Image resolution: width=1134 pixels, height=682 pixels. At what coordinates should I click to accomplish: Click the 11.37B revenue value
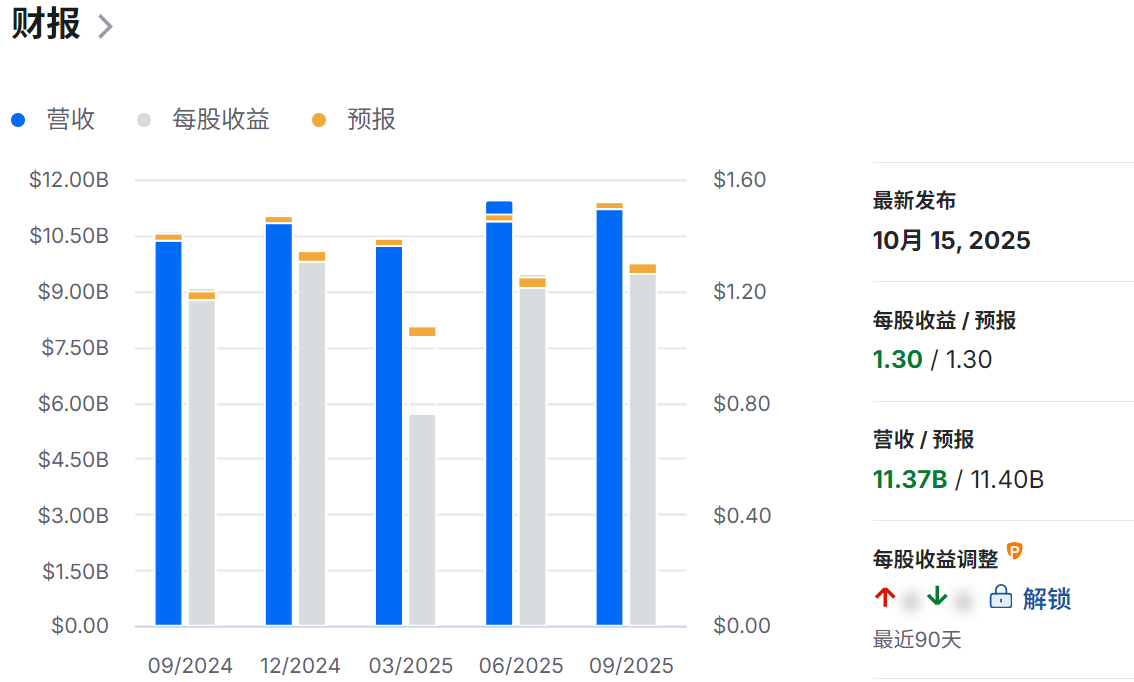pyautogui.click(x=910, y=479)
